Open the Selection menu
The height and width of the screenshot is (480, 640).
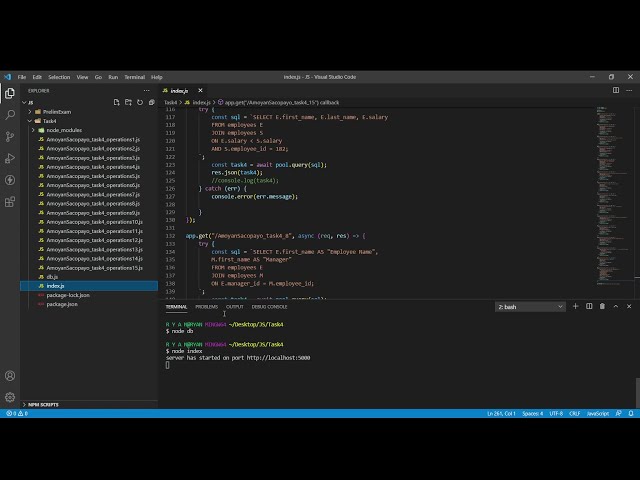59,77
